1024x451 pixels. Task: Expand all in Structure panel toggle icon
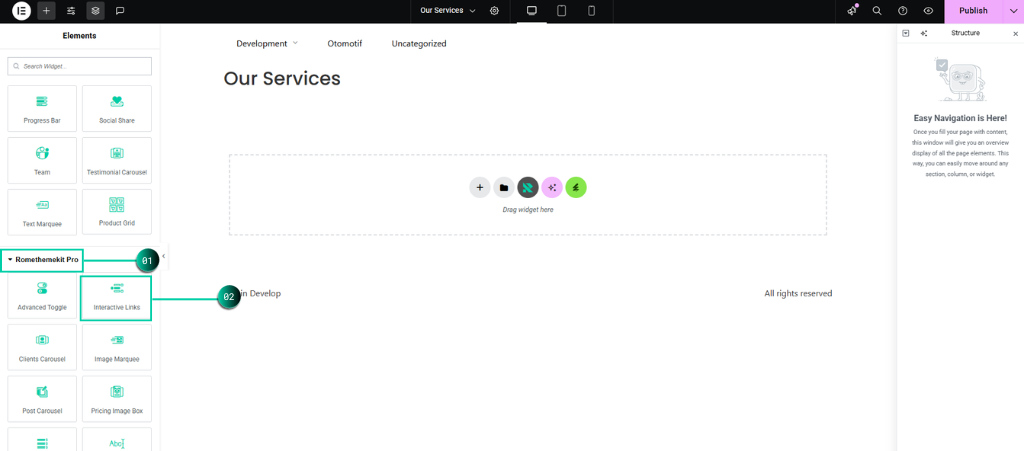tap(905, 33)
